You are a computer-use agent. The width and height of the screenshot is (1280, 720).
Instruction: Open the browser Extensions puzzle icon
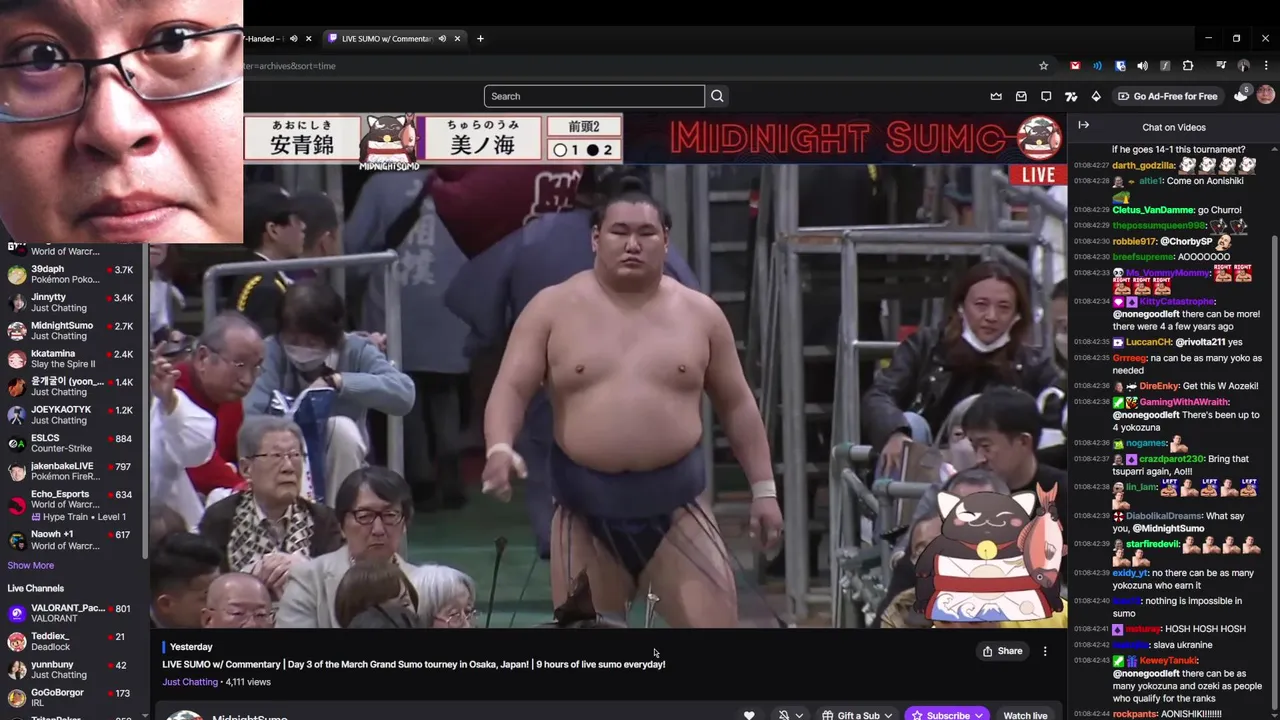point(1188,66)
